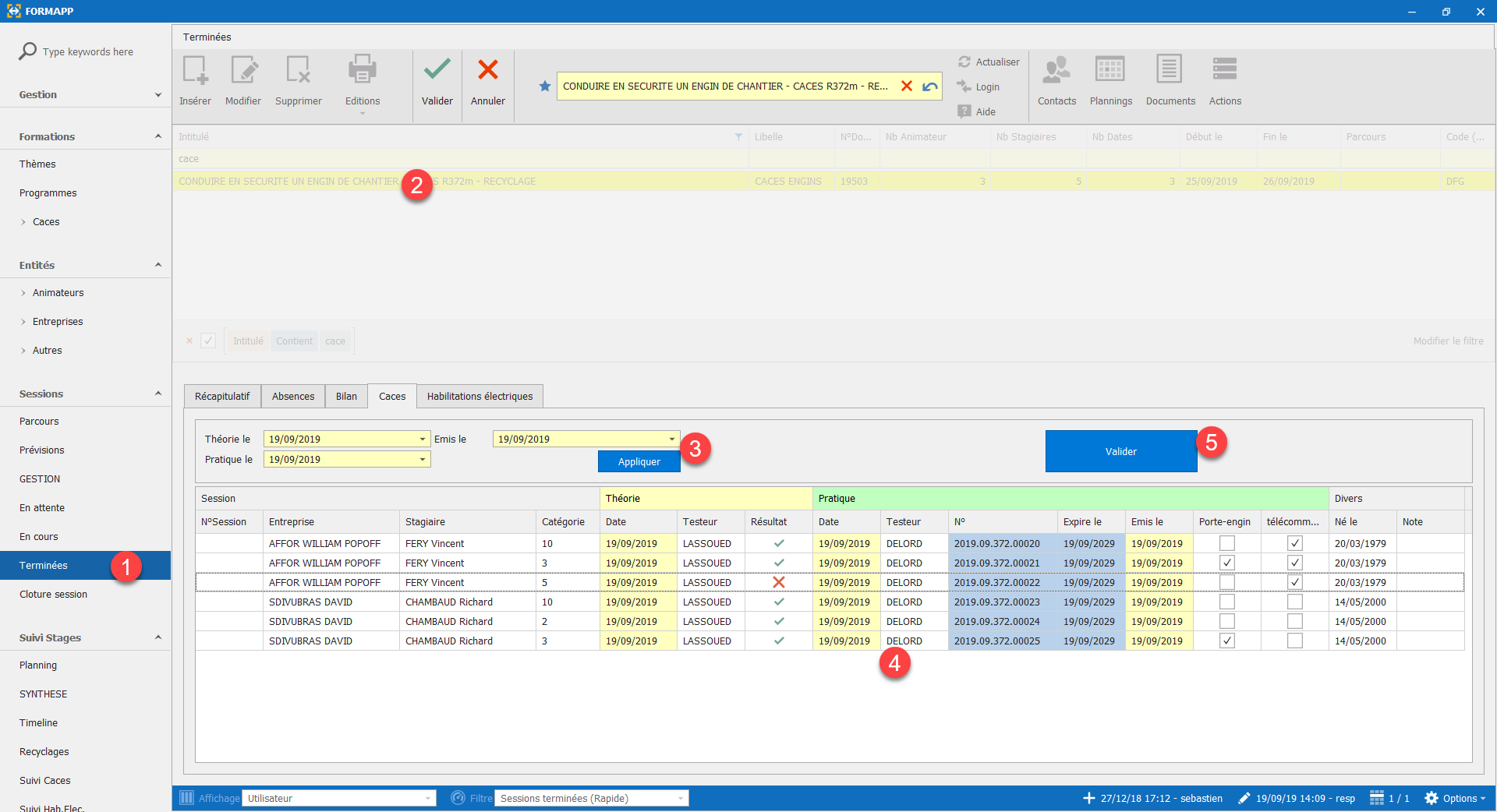Uncheck télécommande for 2019.09.372.00022

pos(1295,582)
